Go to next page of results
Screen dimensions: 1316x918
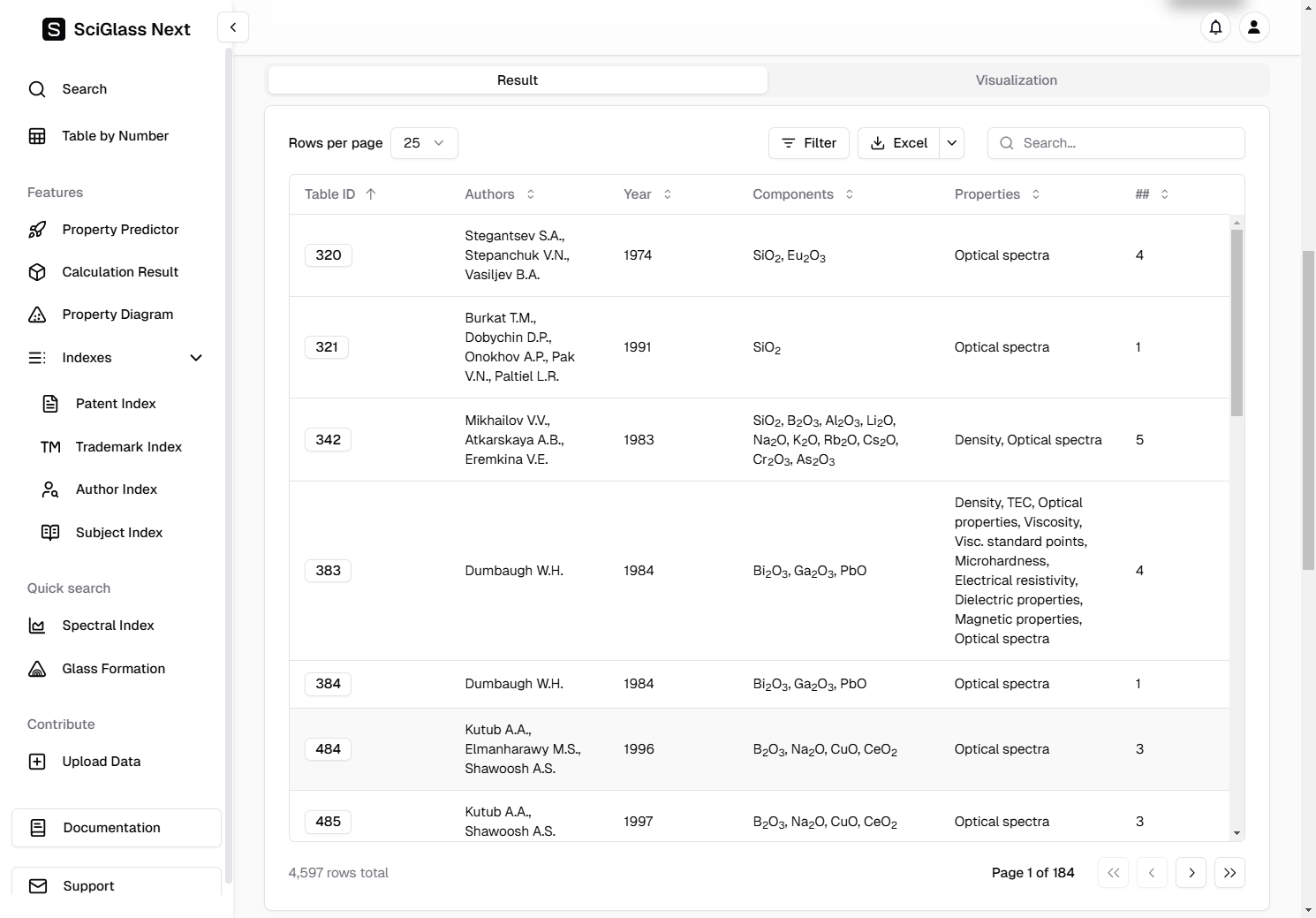click(1191, 873)
